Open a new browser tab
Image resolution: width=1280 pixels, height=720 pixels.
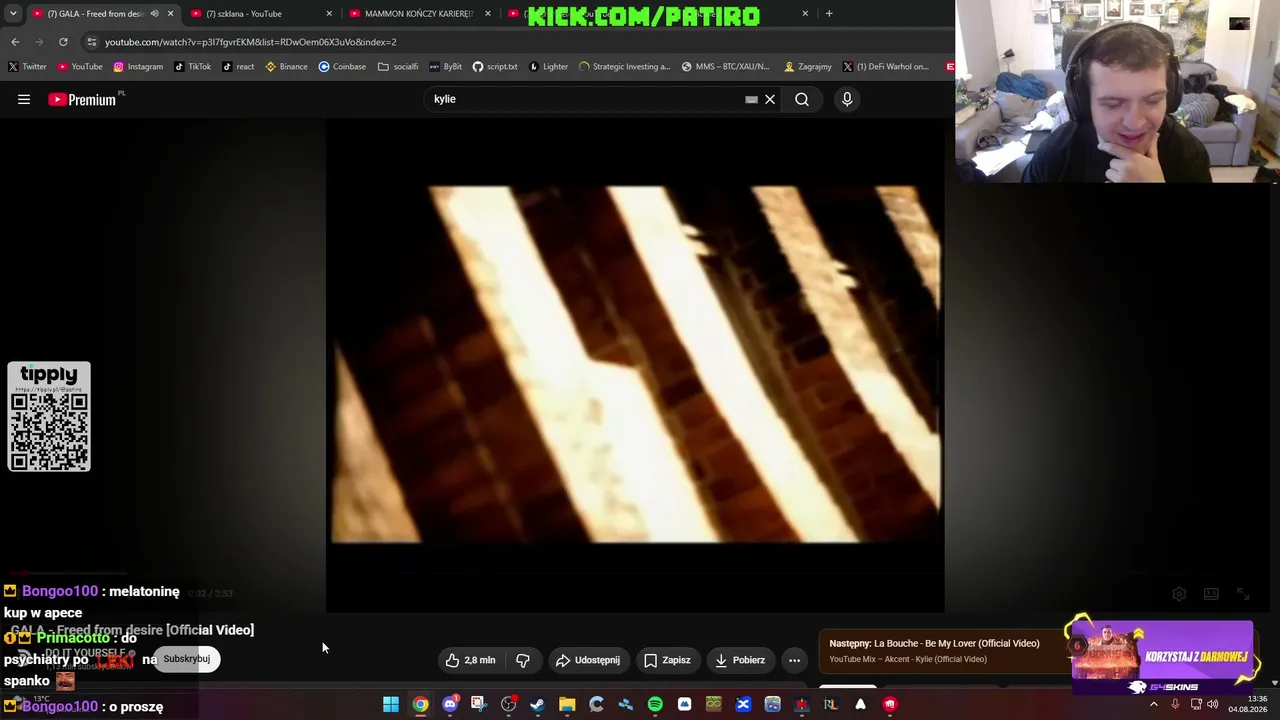[829, 14]
